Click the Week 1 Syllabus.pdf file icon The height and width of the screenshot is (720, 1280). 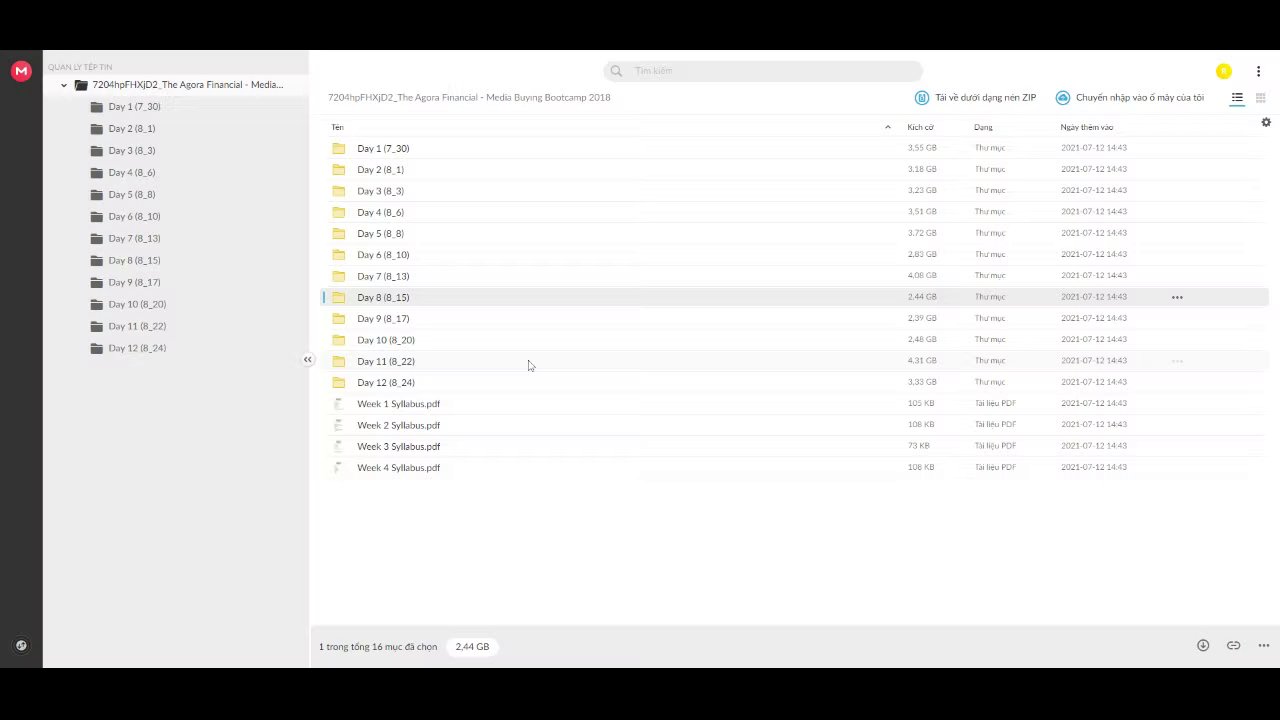click(x=338, y=404)
